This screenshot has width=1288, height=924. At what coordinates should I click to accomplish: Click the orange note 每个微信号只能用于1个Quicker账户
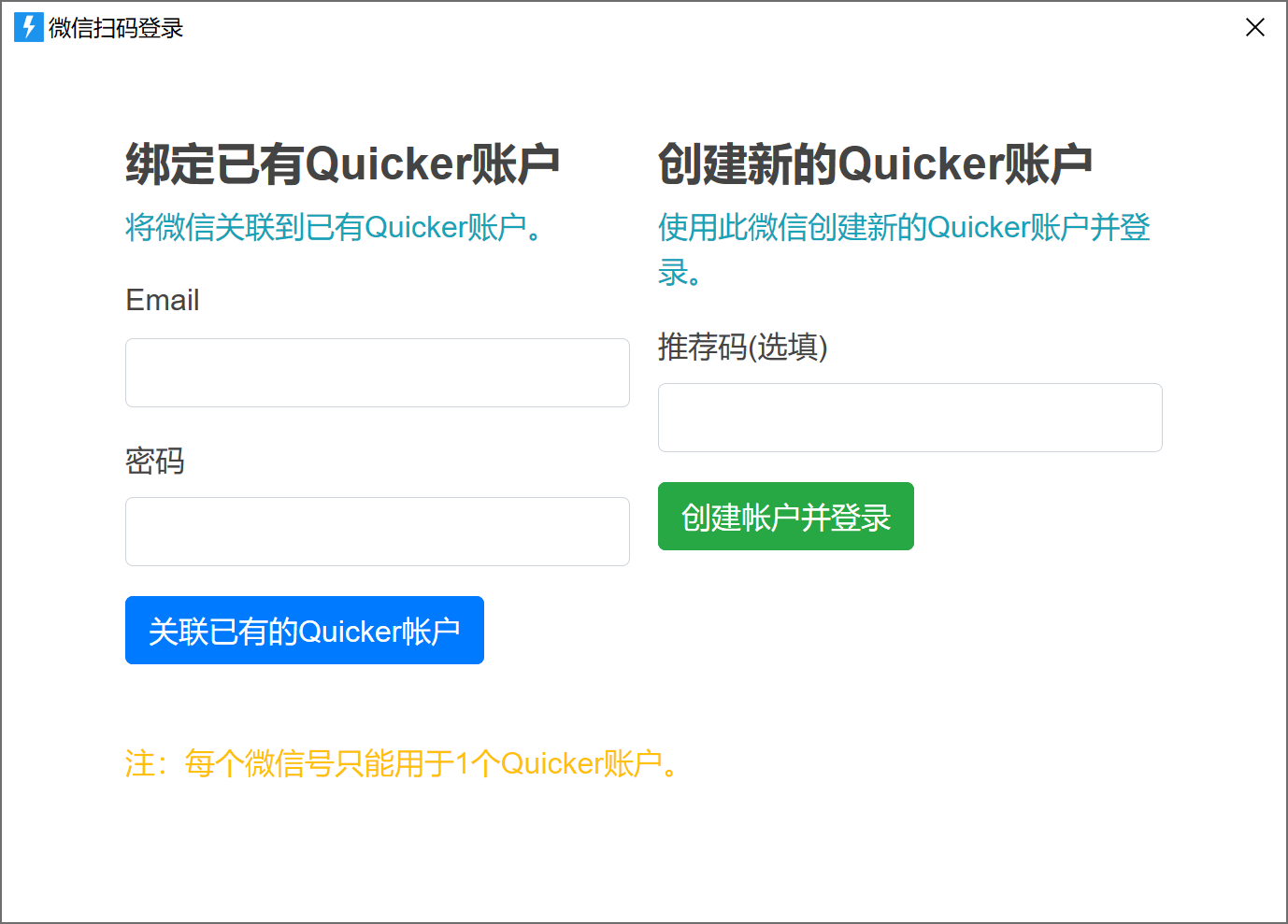point(401,763)
